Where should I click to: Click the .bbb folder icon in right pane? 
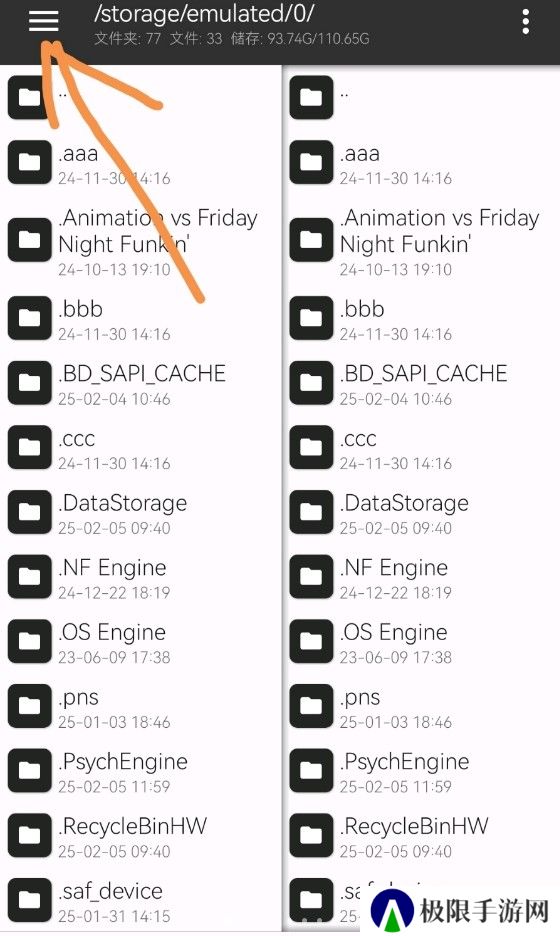(x=311, y=318)
